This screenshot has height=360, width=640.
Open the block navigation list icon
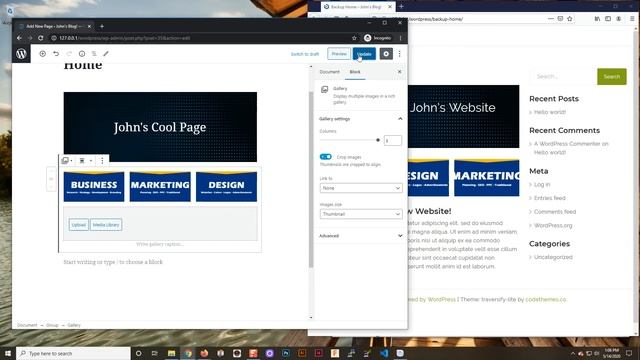(94, 54)
